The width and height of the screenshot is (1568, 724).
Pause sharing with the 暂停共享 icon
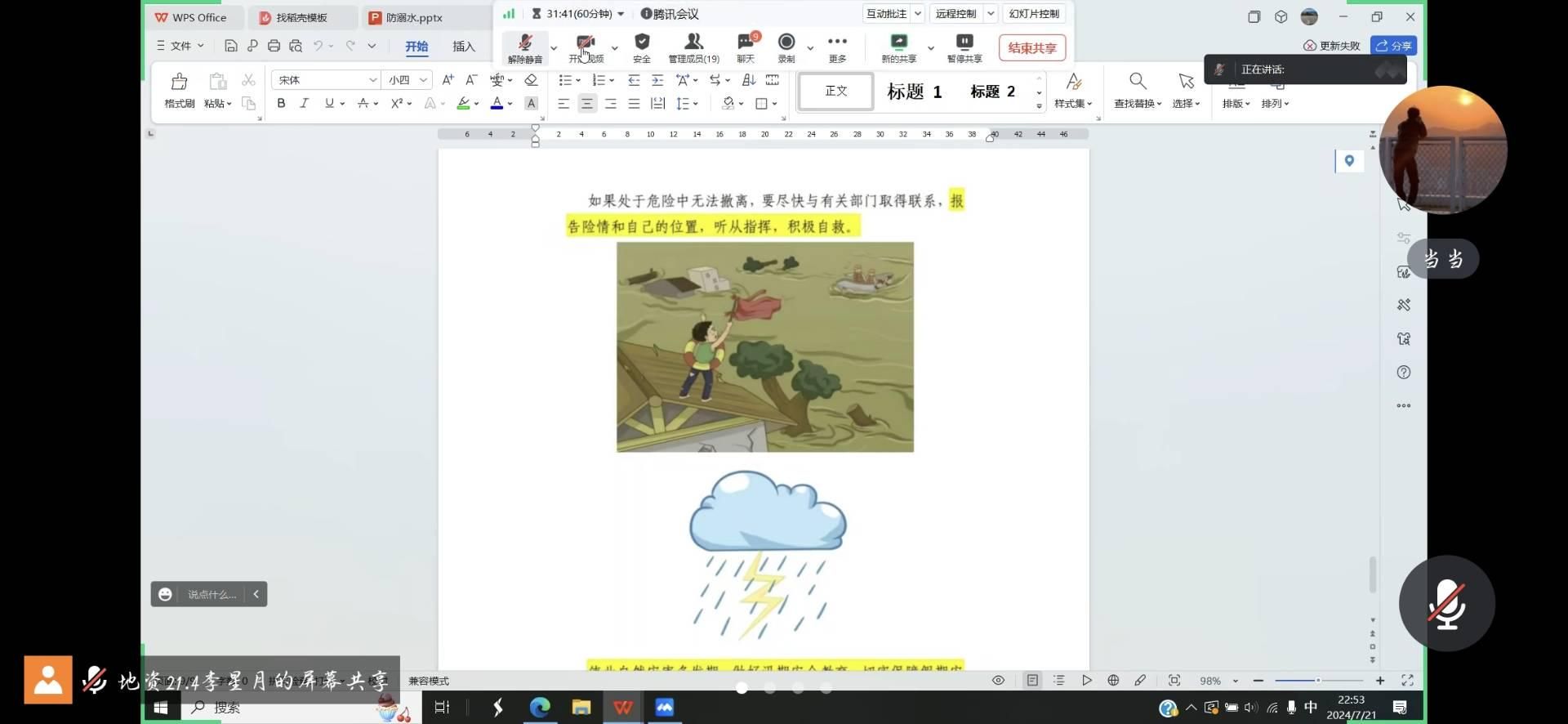[964, 47]
